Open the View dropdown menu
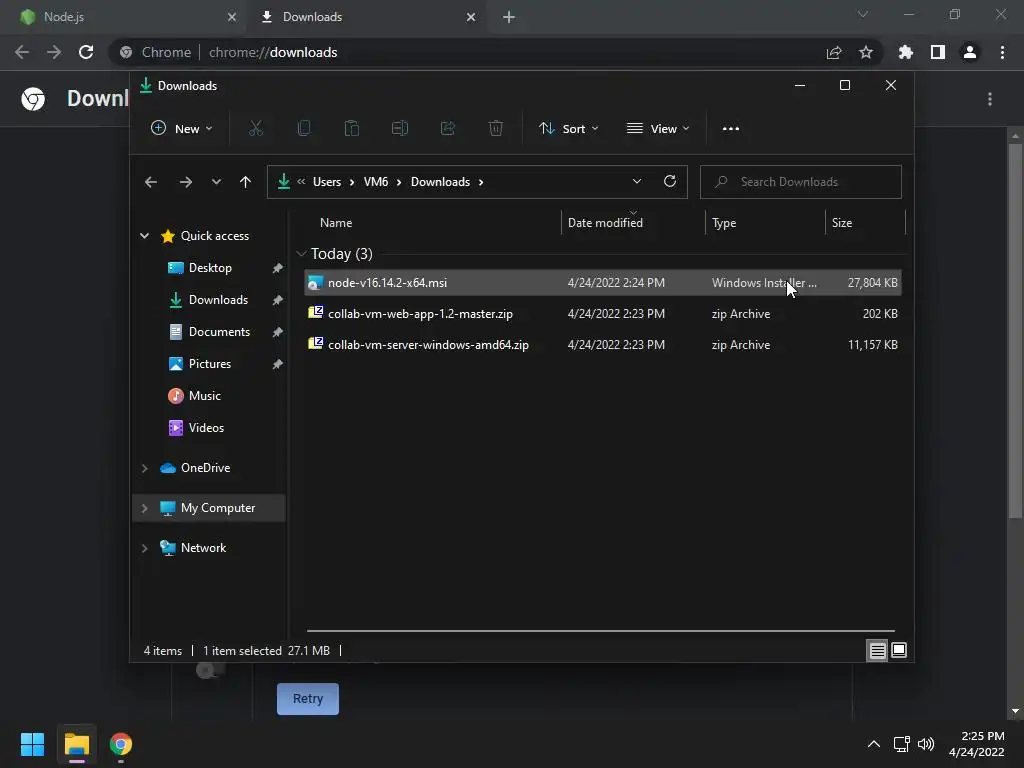1024x768 pixels. coord(658,129)
